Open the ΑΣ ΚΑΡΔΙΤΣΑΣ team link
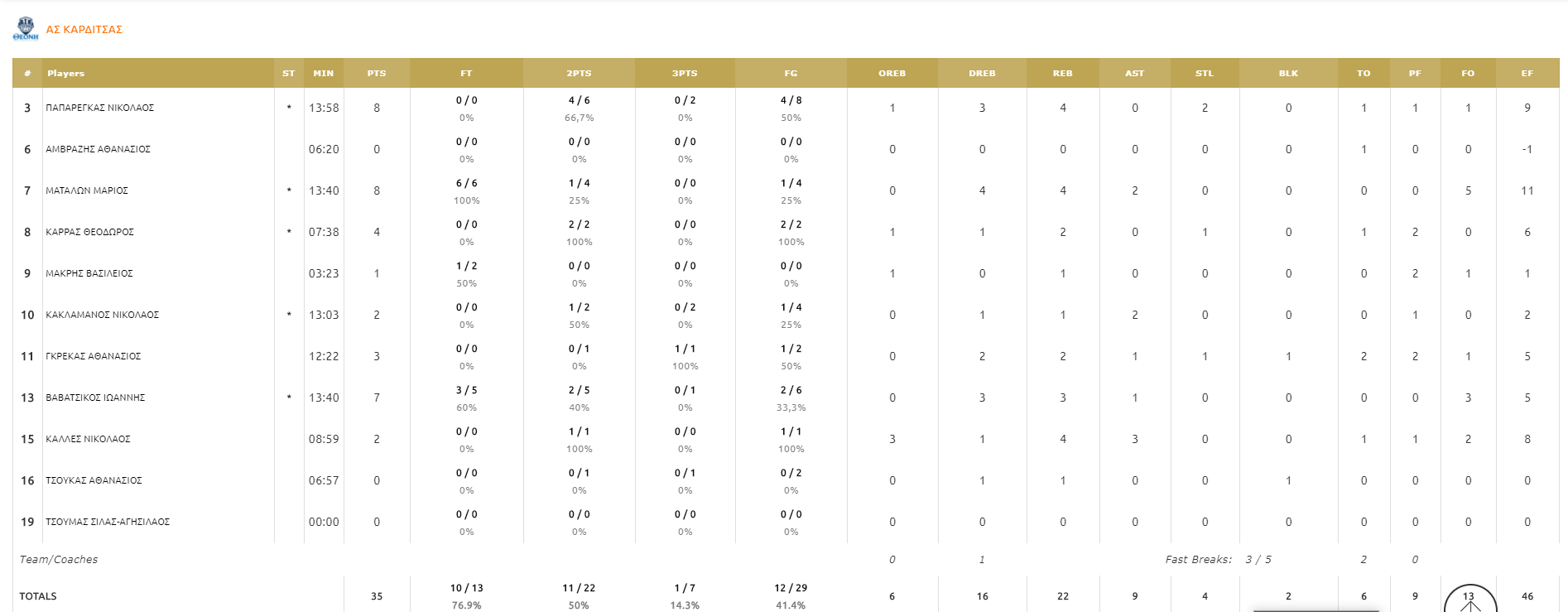Viewport: 1568px width, 612px height. [84, 30]
